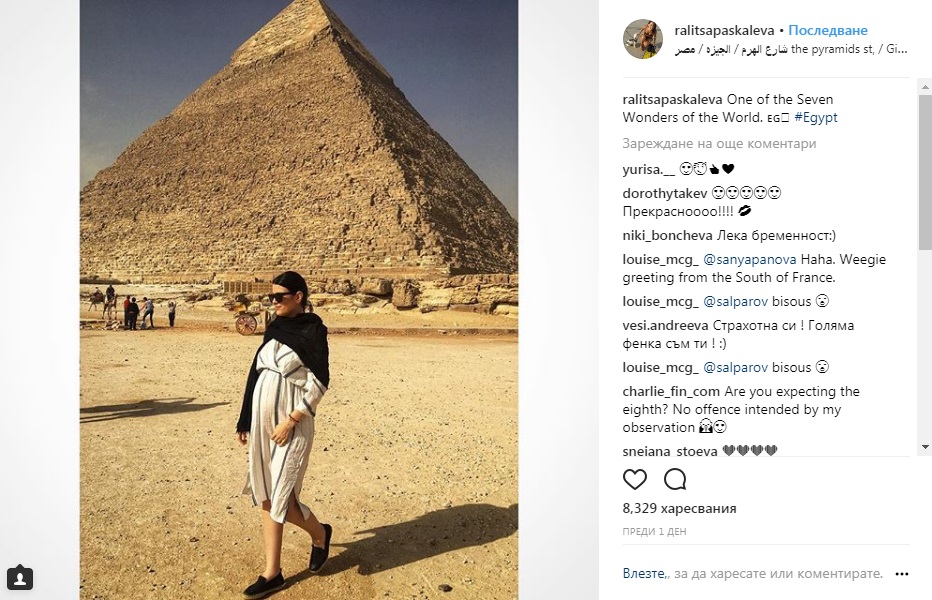The width and height of the screenshot is (932, 600).
Task: Open yurisa.__ commenter profile
Action: (649, 169)
